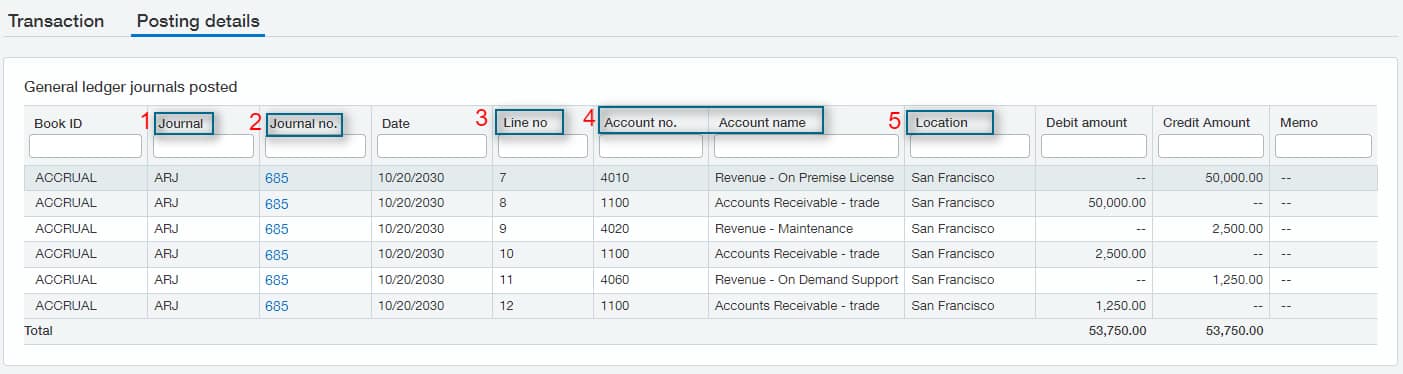Focus the Line no filter input
The width and height of the screenshot is (1403, 374).
(x=543, y=146)
